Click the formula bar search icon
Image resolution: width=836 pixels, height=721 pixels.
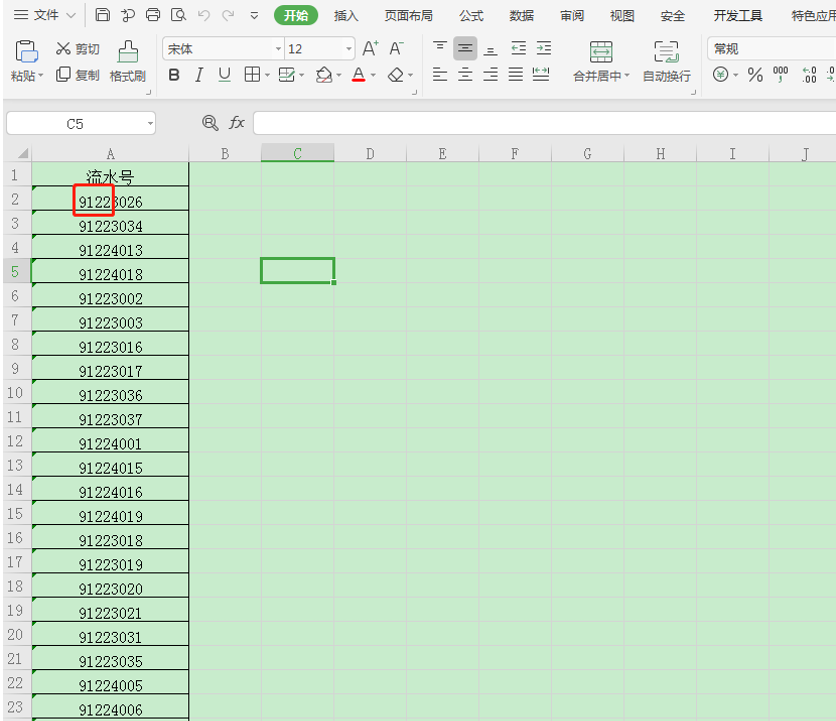click(x=210, y=123)
